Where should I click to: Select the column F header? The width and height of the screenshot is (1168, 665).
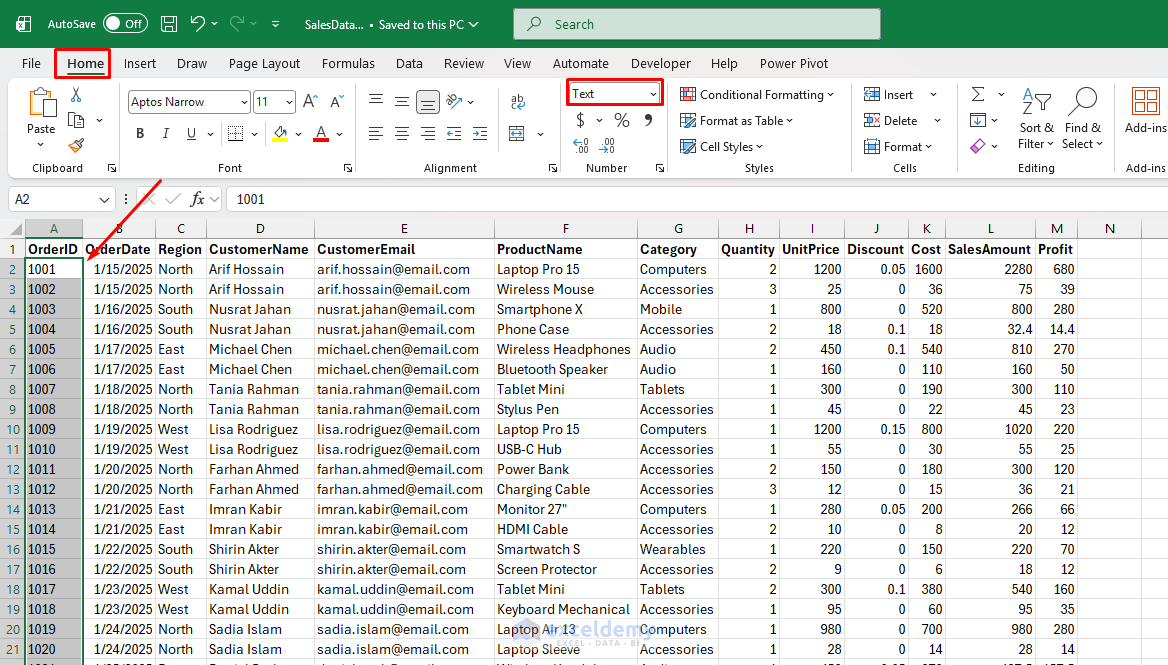pos(565,229)
